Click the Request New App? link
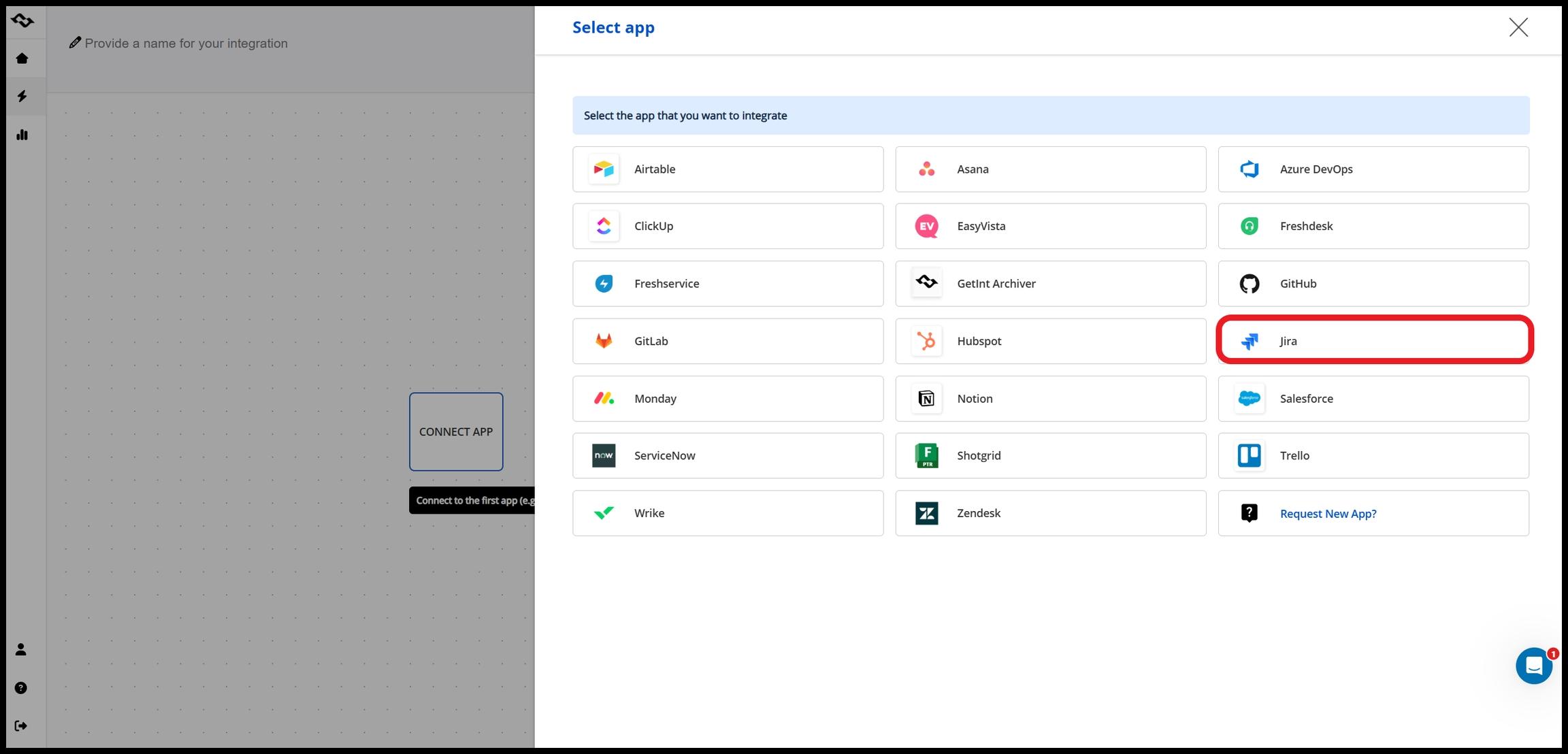The height and width of the screenshot is (754, 1568). [x=1328, y=514]
